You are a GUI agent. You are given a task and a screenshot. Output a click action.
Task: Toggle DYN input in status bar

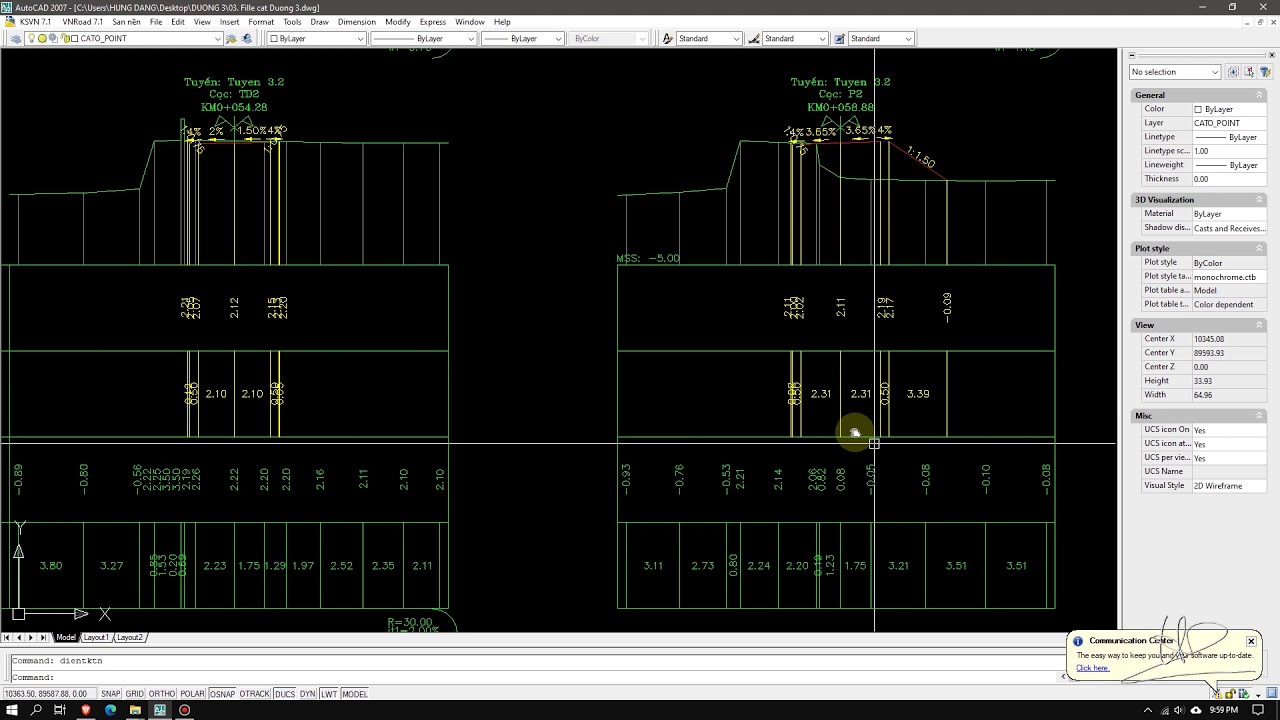(x=307, y=694)
